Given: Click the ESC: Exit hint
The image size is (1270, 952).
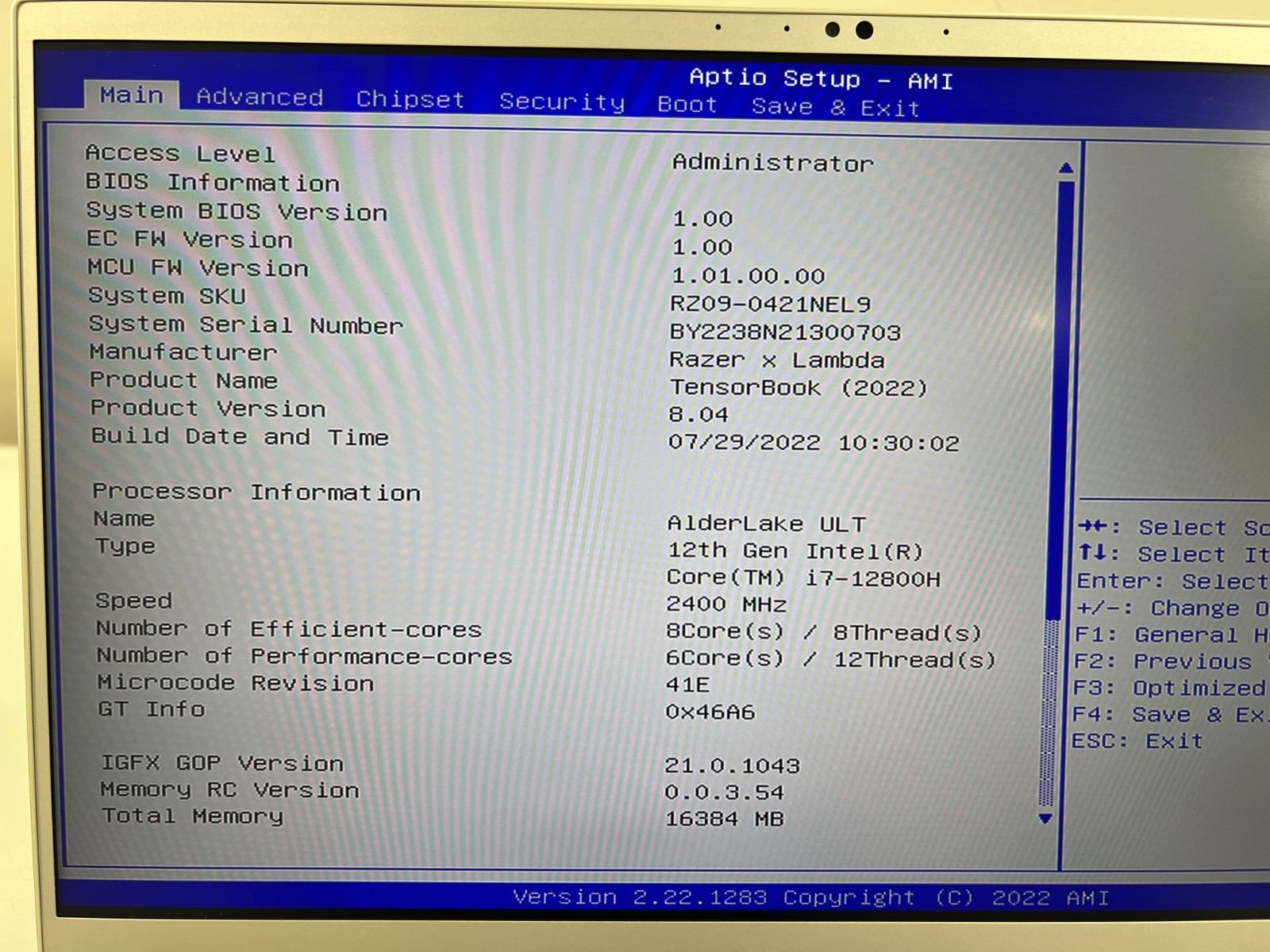Looking at the screenshot, I should (x=1137, y=741).
